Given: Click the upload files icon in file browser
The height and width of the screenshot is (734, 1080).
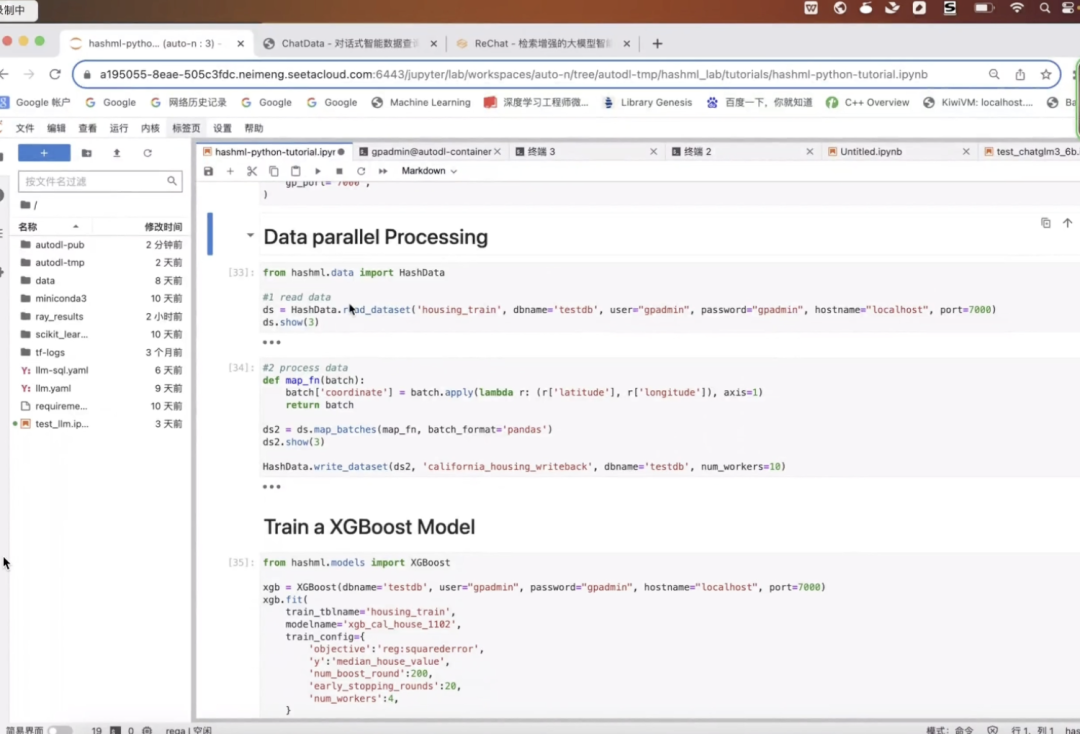Looking at the screenshot, I should click(117, 153).
